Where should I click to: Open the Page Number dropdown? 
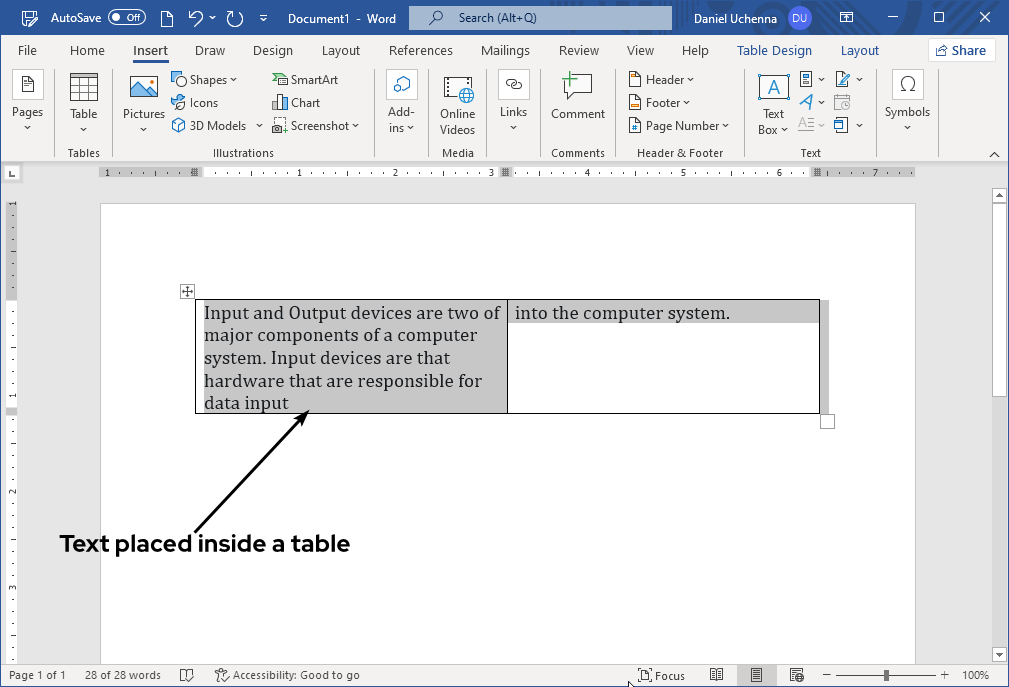click(679, 125)
